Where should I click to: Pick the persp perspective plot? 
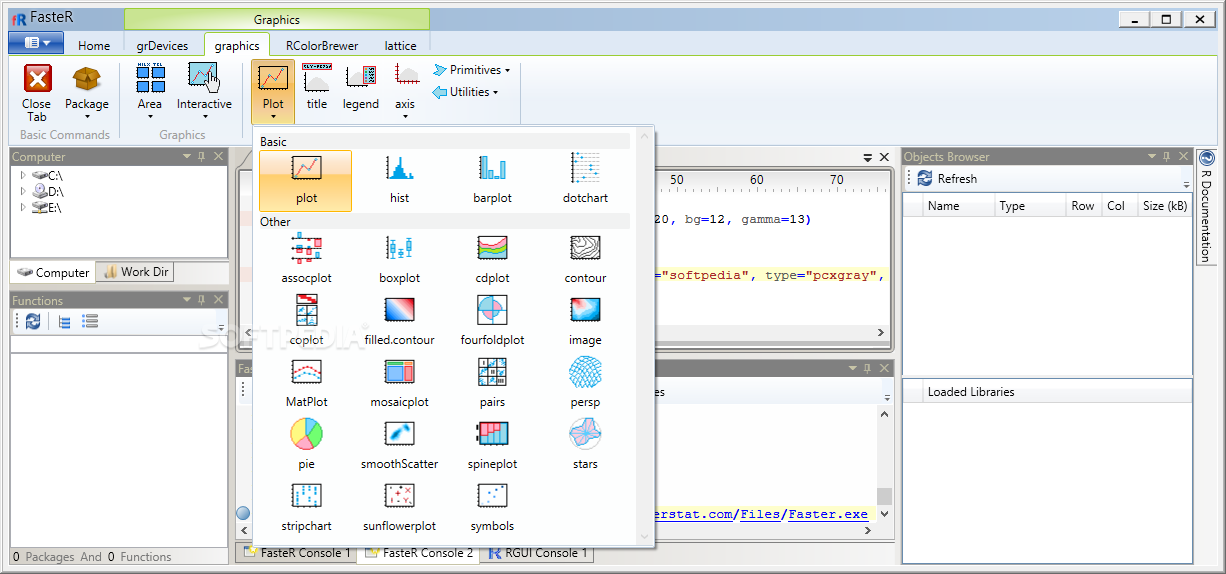585,384
